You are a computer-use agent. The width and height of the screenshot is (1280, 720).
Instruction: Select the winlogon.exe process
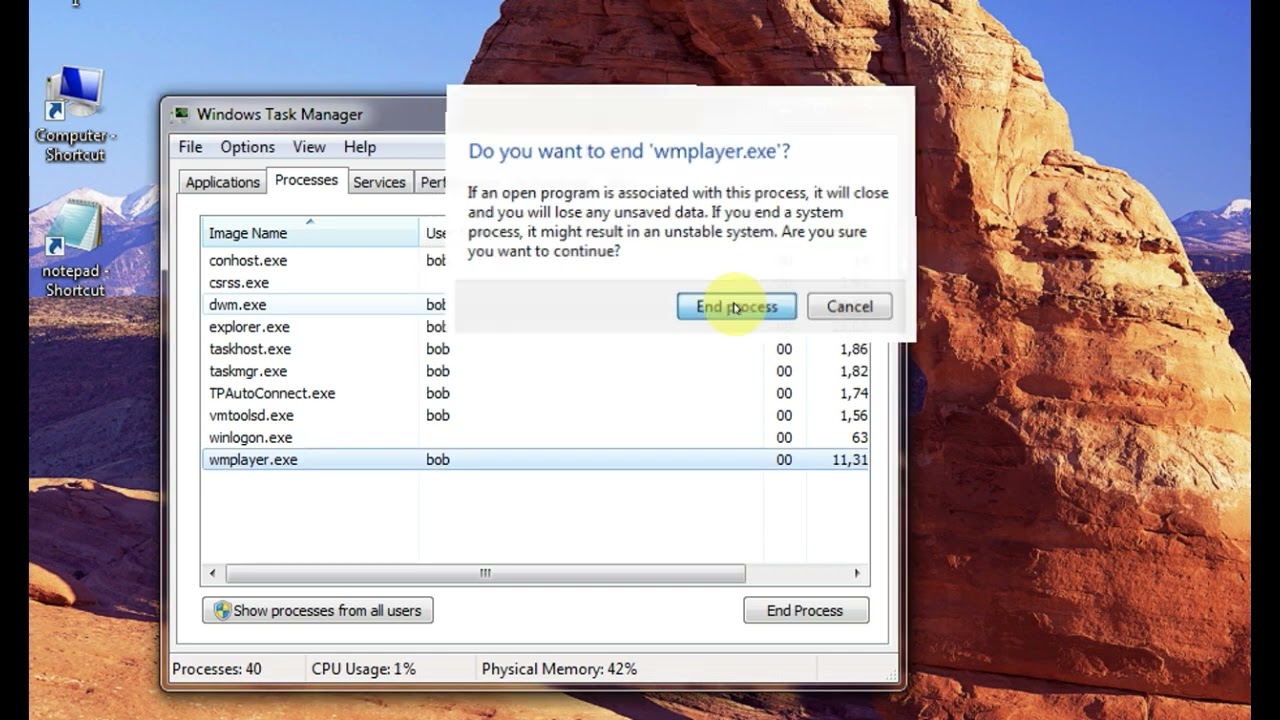pos(535,437)
